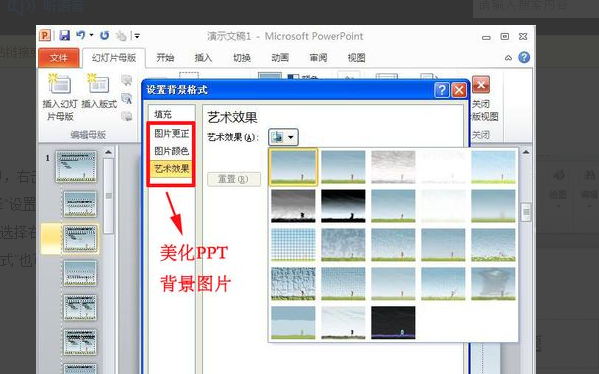
Task: Click the red Close Master View icon
Action: [x=481, y=84]
